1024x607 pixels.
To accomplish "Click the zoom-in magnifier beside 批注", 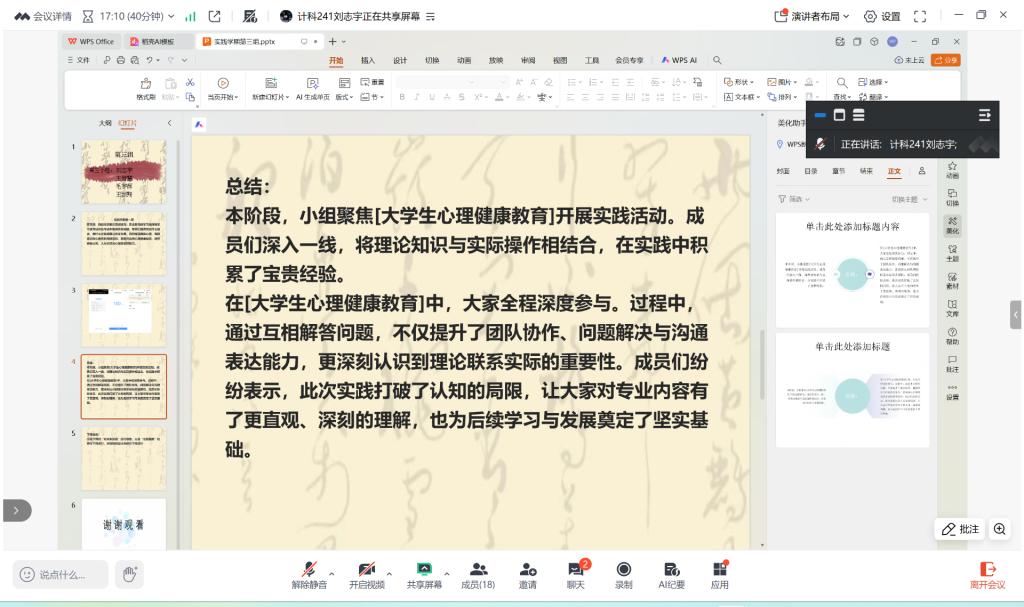I will click(998, 529).
